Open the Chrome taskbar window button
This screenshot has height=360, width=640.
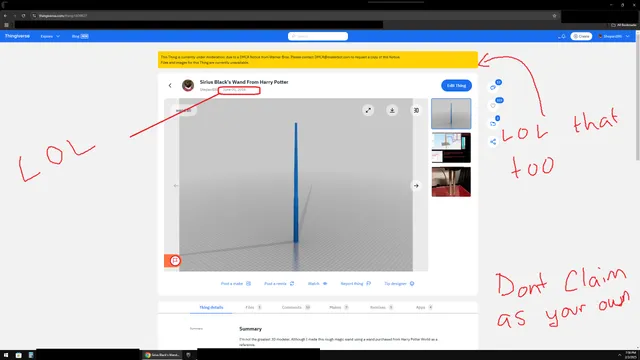(x=162, y=355)
